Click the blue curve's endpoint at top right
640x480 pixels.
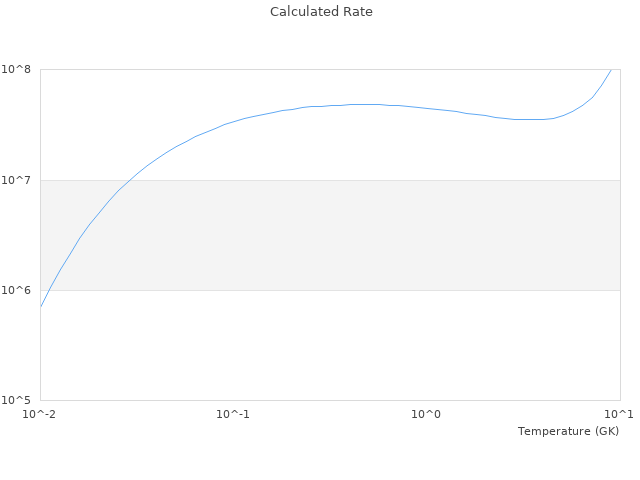[610, 70]
